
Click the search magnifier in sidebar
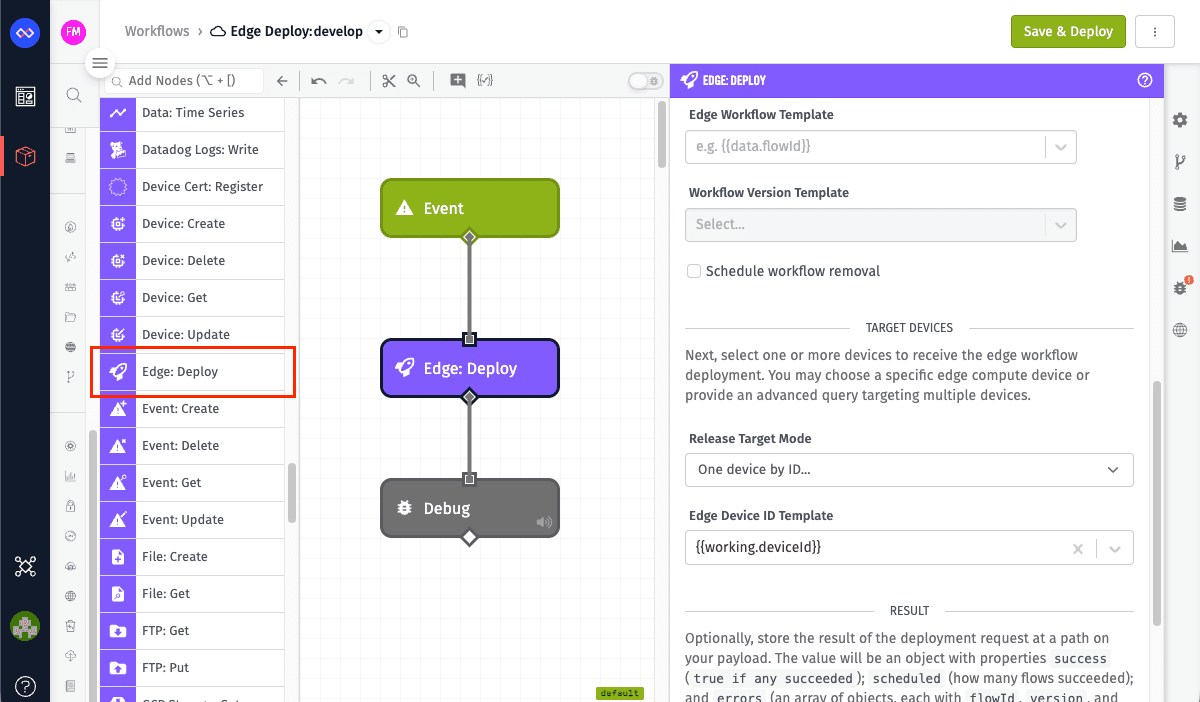pos(73,95)
